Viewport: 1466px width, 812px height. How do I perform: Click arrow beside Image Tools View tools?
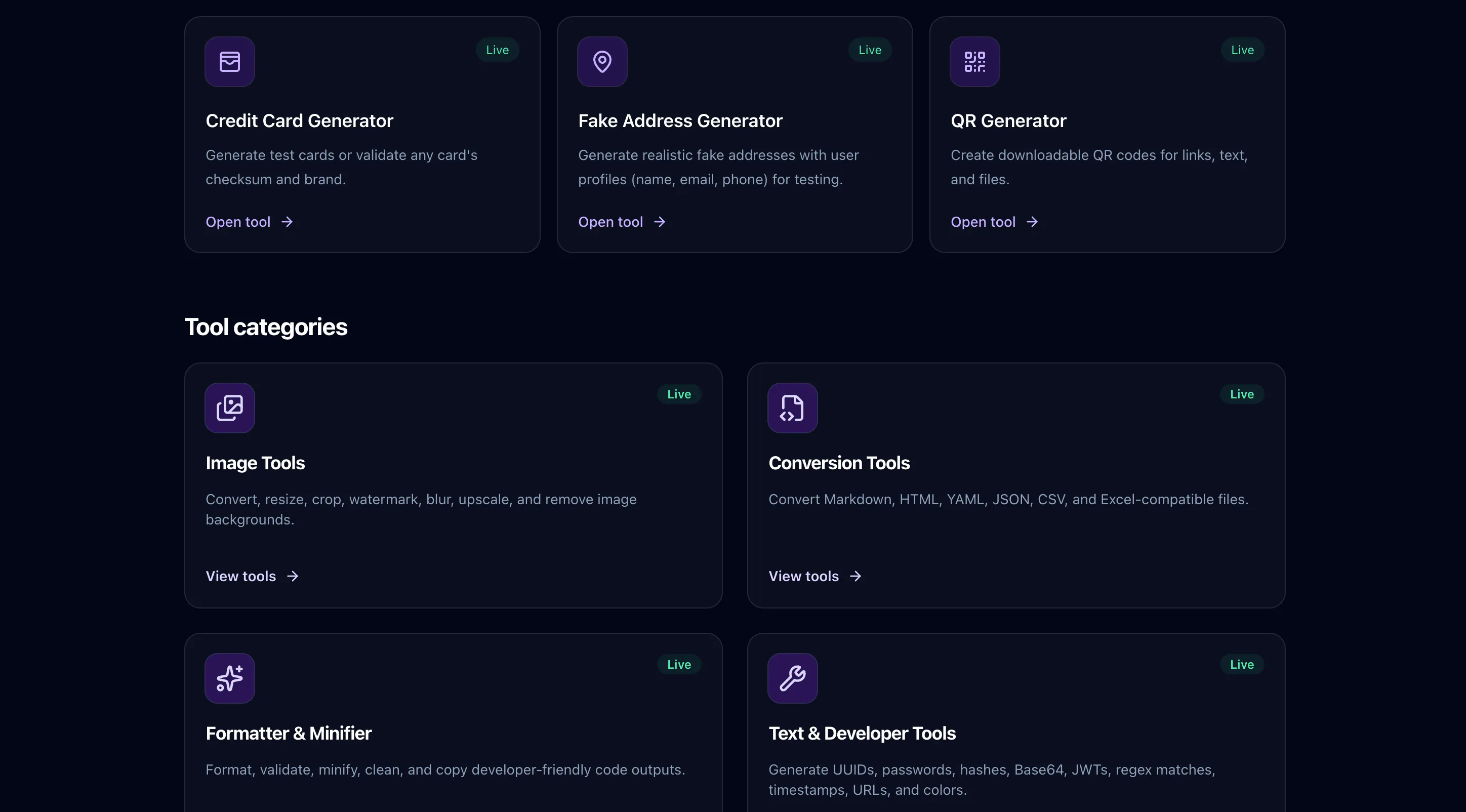coord(293,577)
